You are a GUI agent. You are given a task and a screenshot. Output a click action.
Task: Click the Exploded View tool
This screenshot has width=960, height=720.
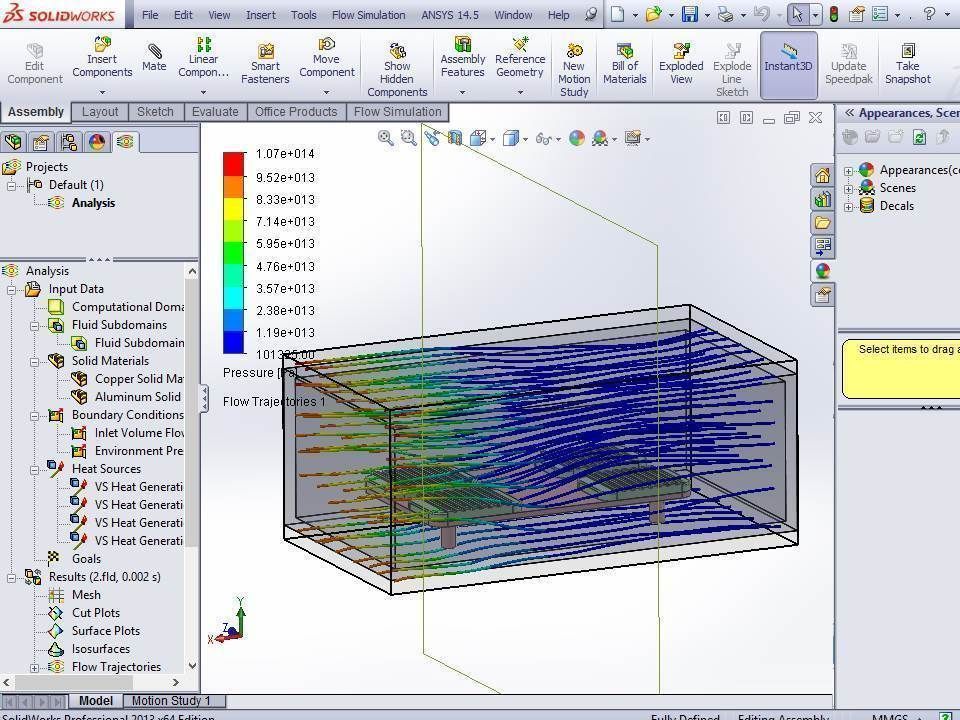click(681, 64)
